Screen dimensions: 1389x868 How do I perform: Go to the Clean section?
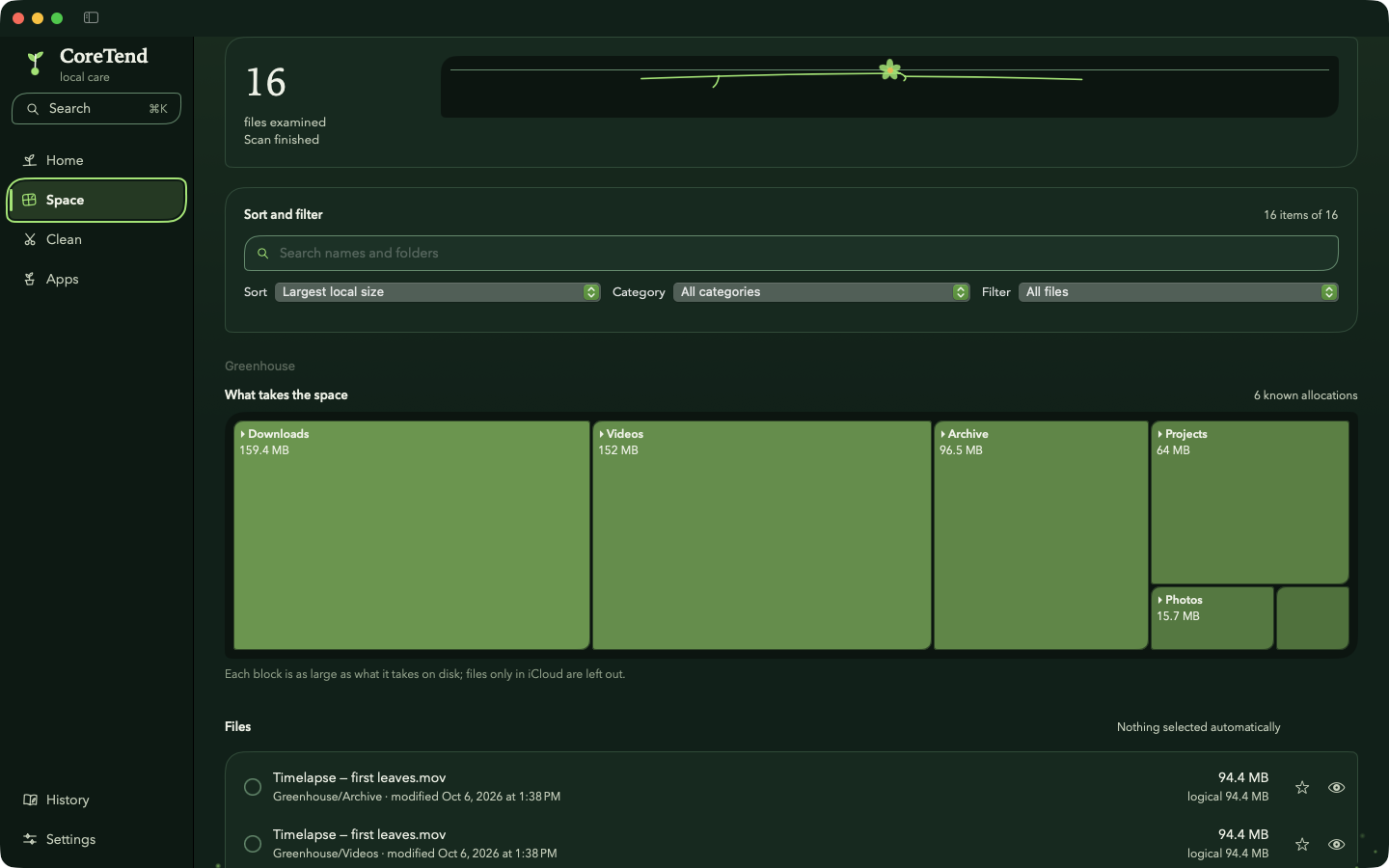[x=96, y=239]
